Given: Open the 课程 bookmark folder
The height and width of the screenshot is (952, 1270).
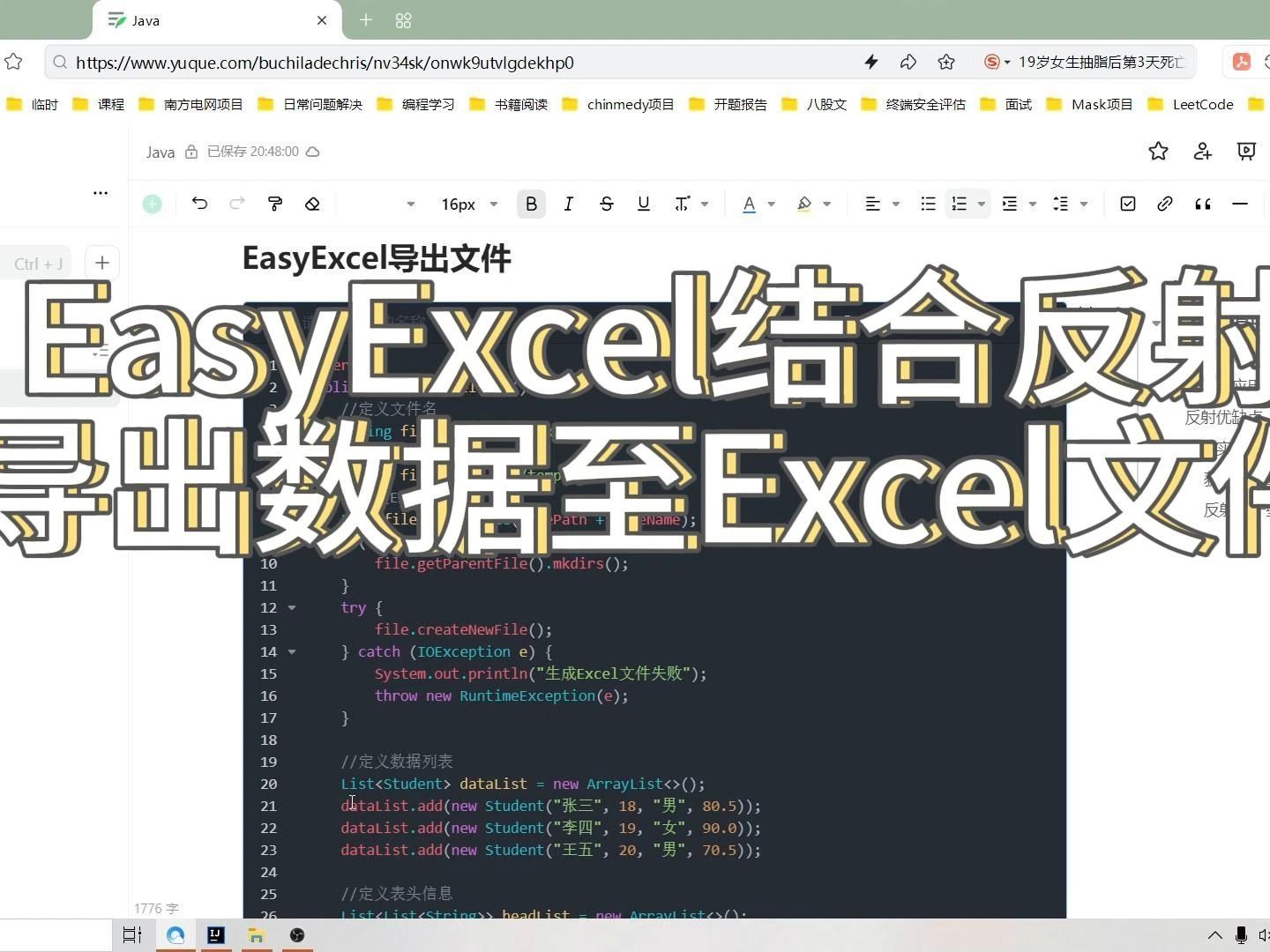Looking at the screenshot, I should point(99,104).
